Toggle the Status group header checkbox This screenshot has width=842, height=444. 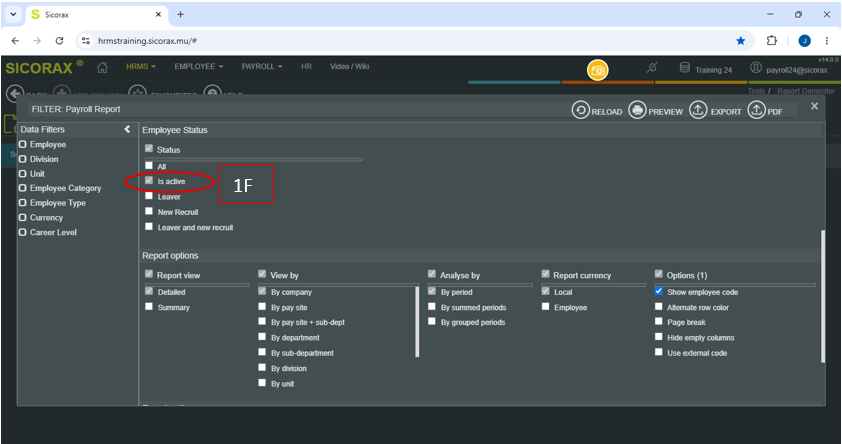click(149, 149)
